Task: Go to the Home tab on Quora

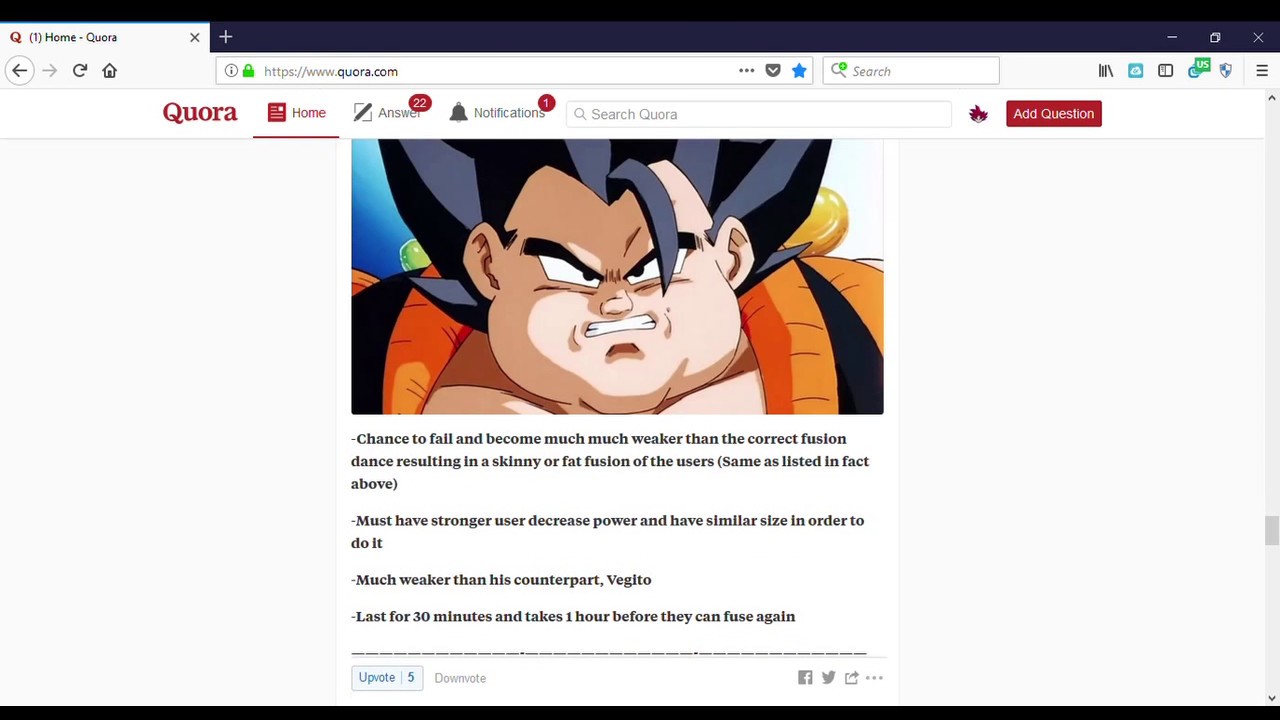Action: 296,113
